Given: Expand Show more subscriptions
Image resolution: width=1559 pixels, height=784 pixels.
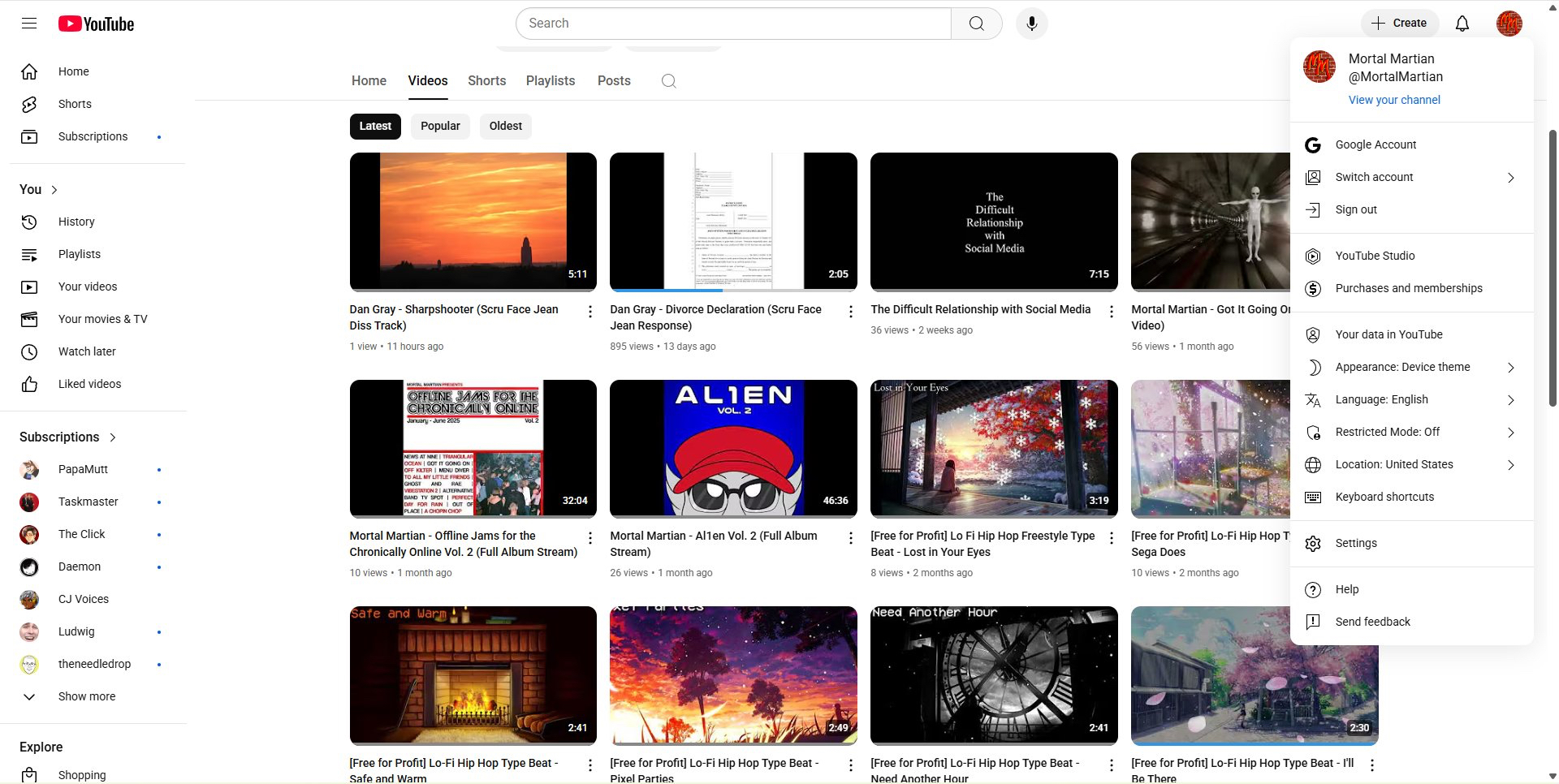Looking at the screenshot, I should (86, 696).
